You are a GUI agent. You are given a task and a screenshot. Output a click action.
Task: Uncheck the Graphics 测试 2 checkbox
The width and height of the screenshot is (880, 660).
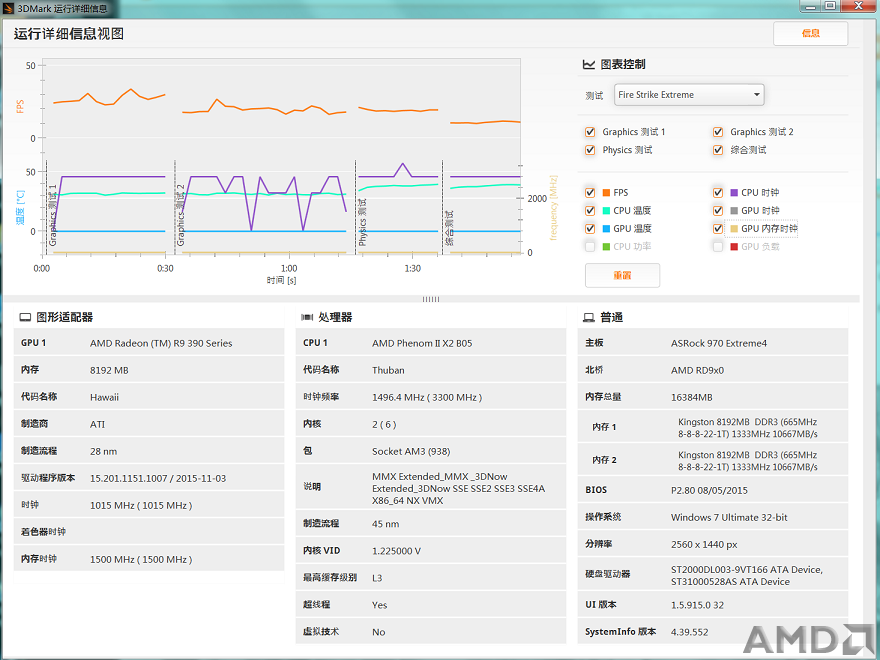718,132
